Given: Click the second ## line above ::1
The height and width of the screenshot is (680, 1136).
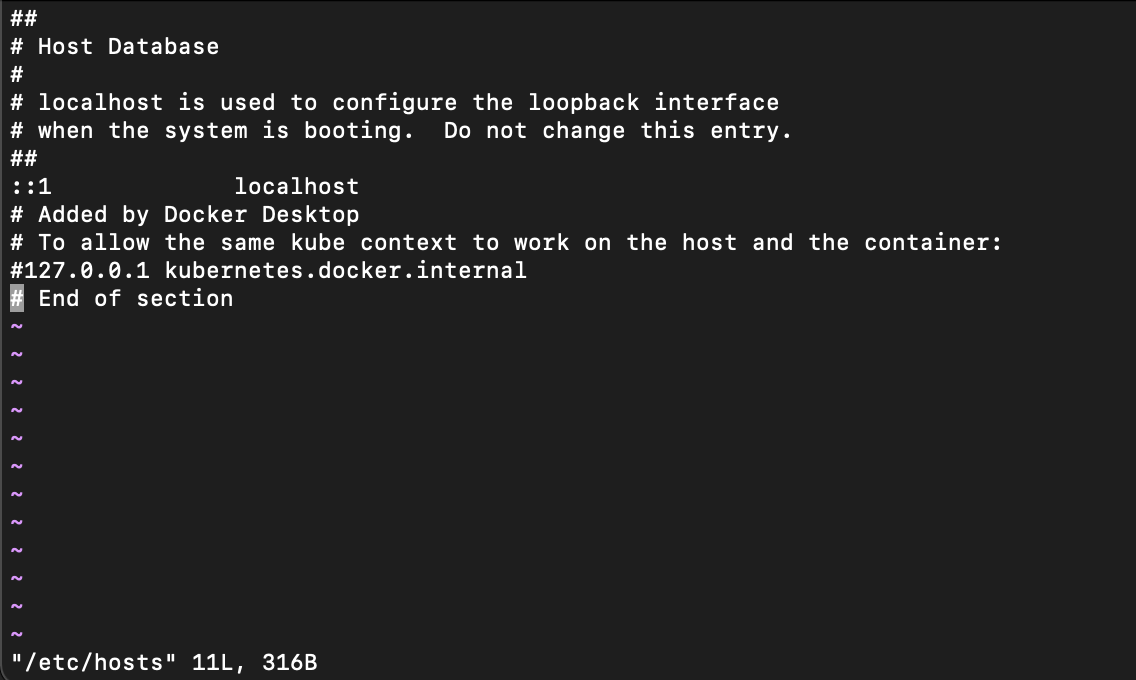Looking at the screenshot, I should coord(24,159).
